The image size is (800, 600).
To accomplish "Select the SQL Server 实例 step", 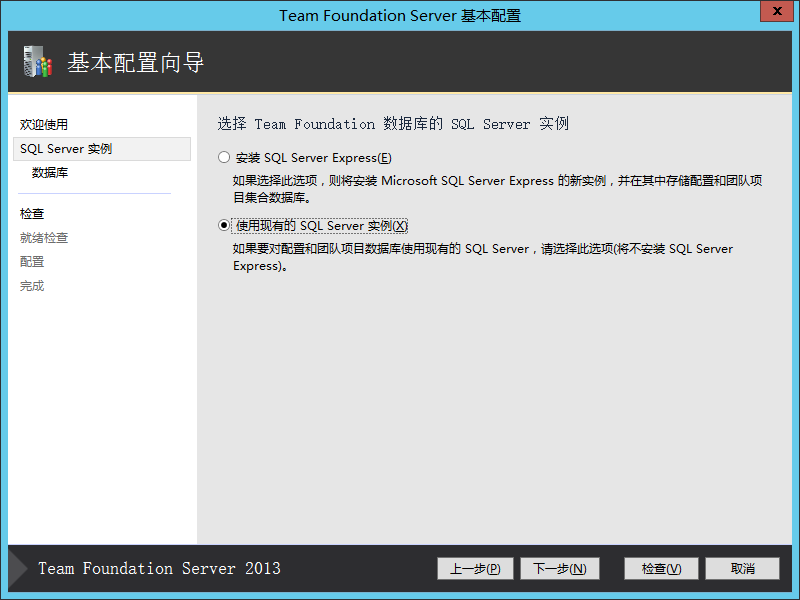I will coord(102,149).
